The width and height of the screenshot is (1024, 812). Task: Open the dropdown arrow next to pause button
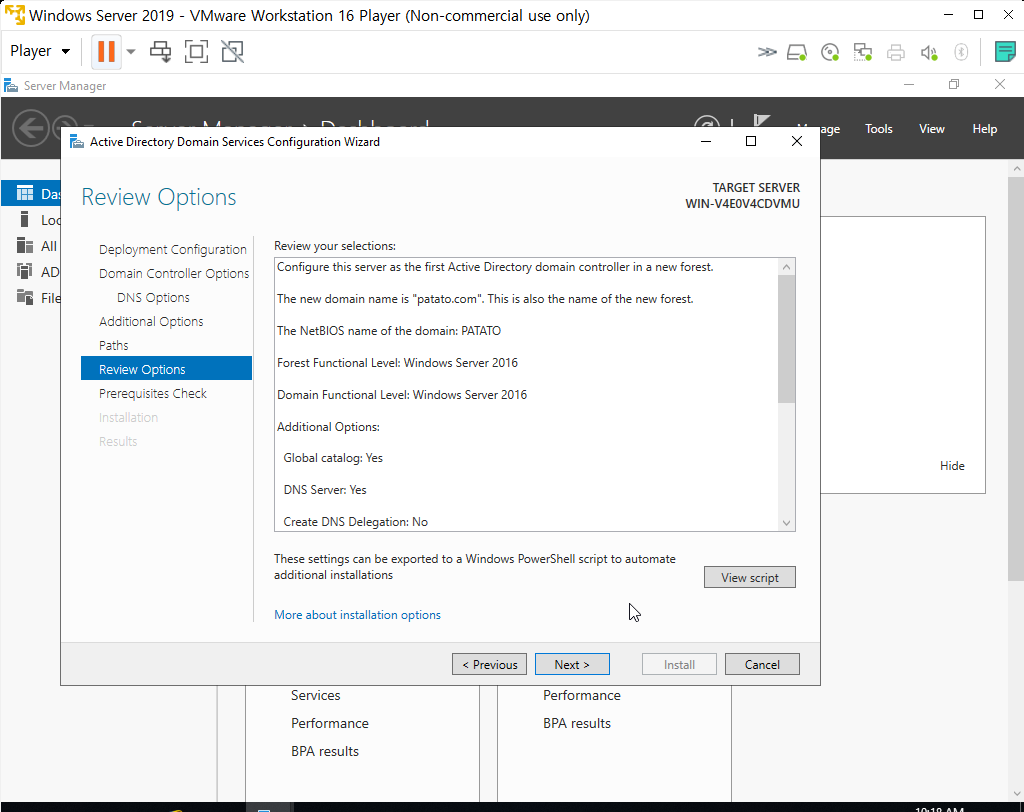point(131,52)
